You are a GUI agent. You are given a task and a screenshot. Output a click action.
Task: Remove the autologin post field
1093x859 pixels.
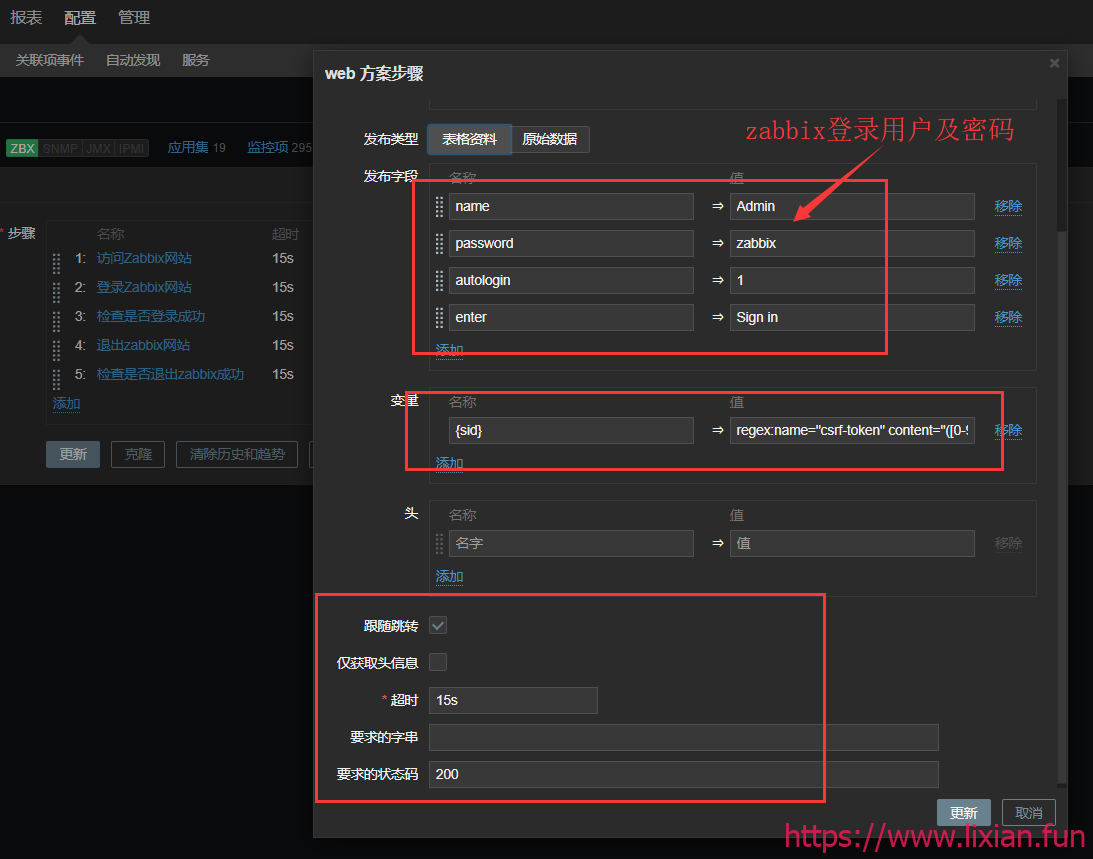click(1008, 280)
